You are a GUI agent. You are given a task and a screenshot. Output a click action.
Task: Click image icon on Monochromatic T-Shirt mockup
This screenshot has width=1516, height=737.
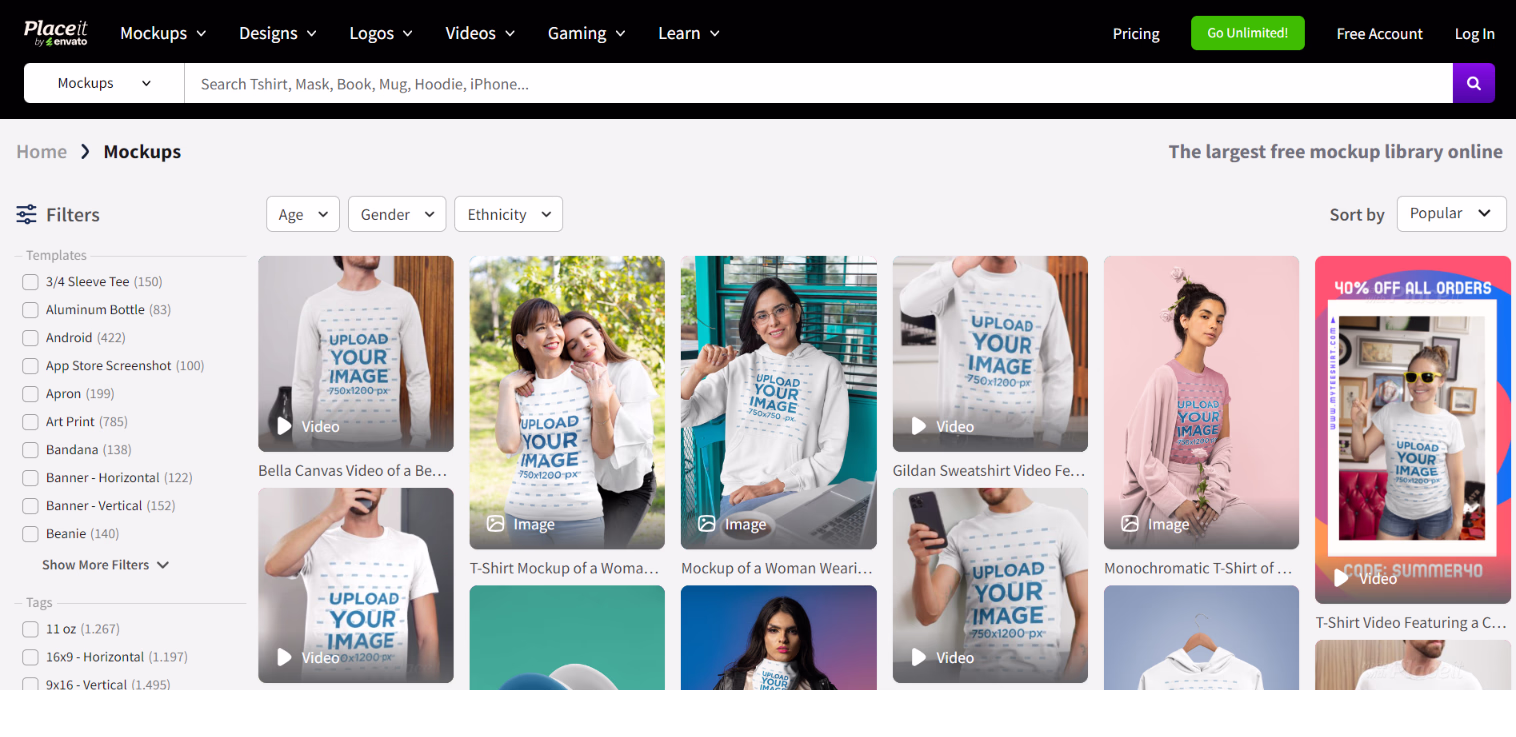pyautogui.click(x=1130, y=524)
